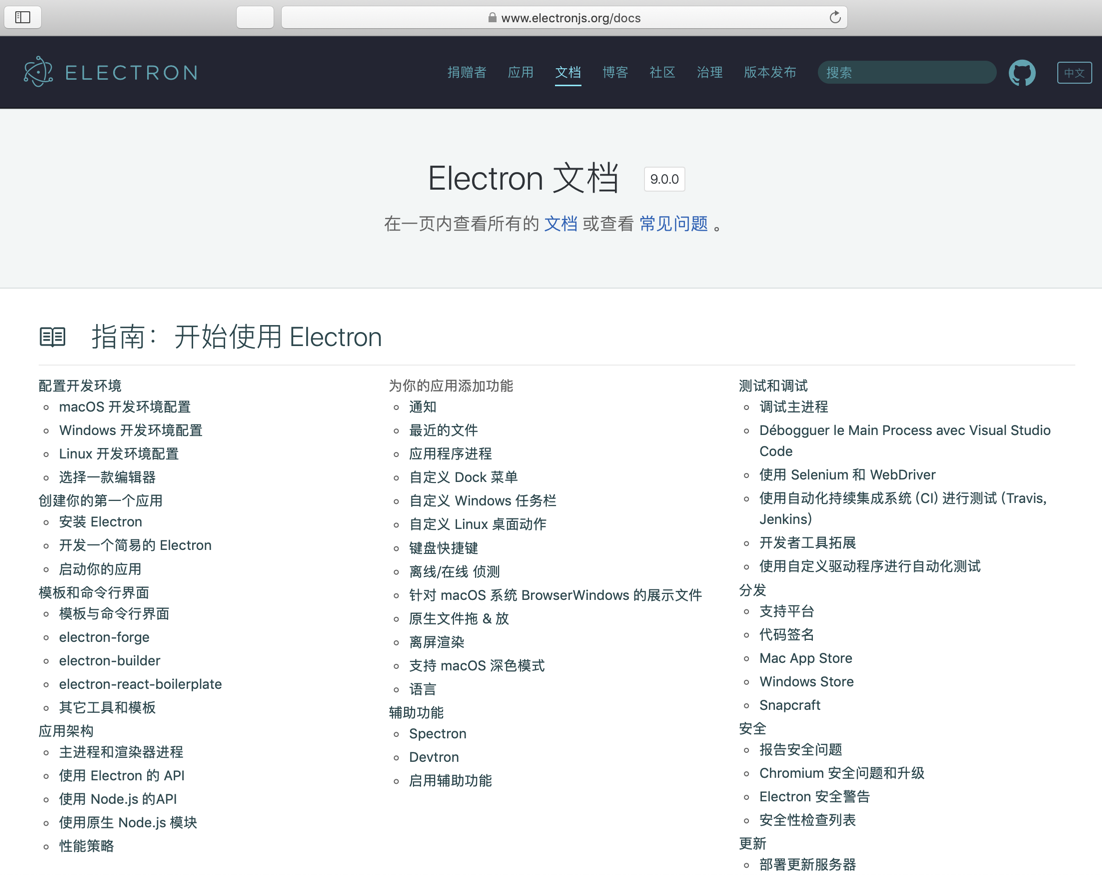Open 开发一个简易的 Electron link
This screenshot has height=876, width=1102.
pyautogui.click(x=135, y=546)
